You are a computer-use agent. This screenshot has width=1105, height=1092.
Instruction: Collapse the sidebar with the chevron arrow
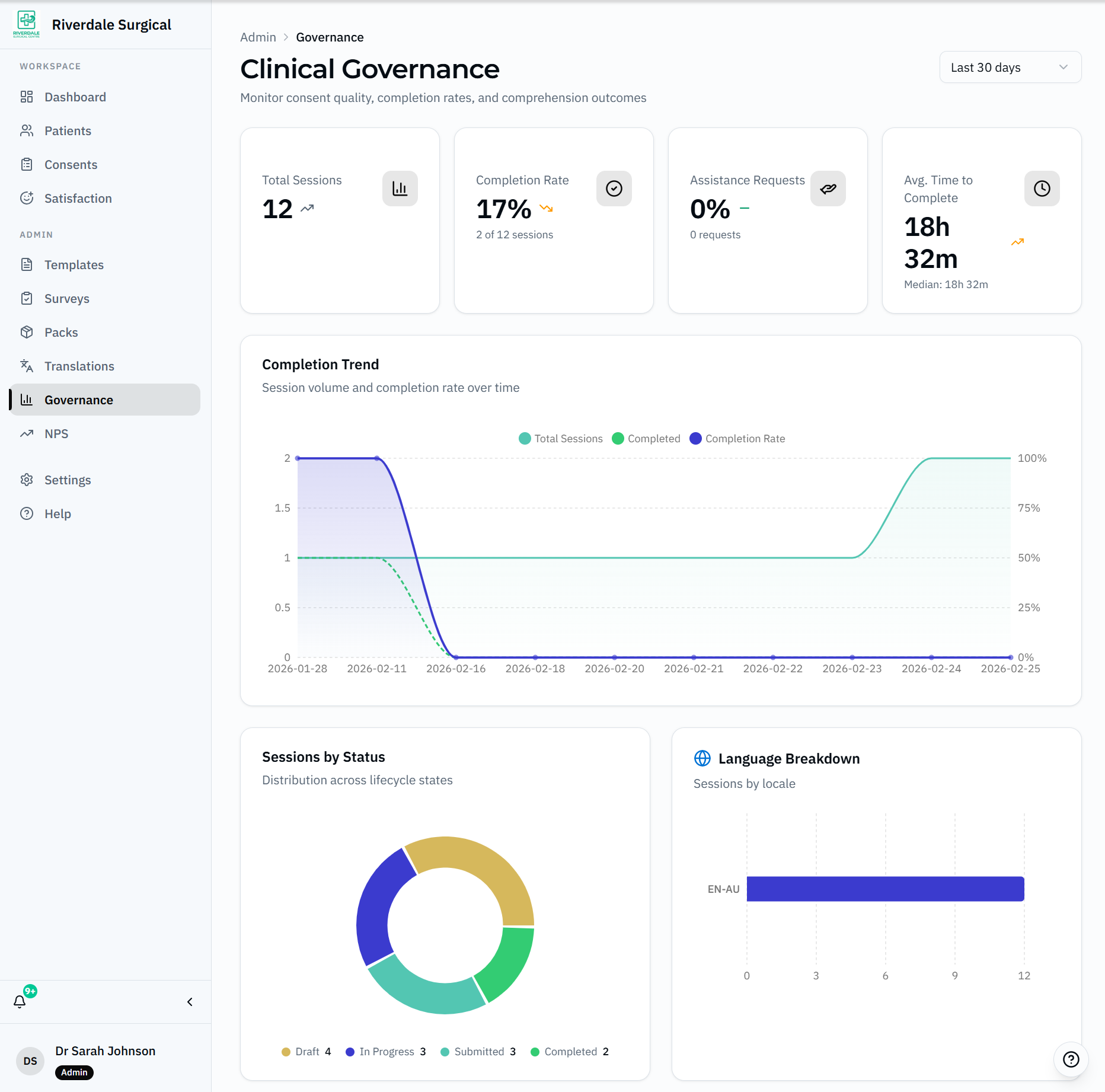(190, 1002)
